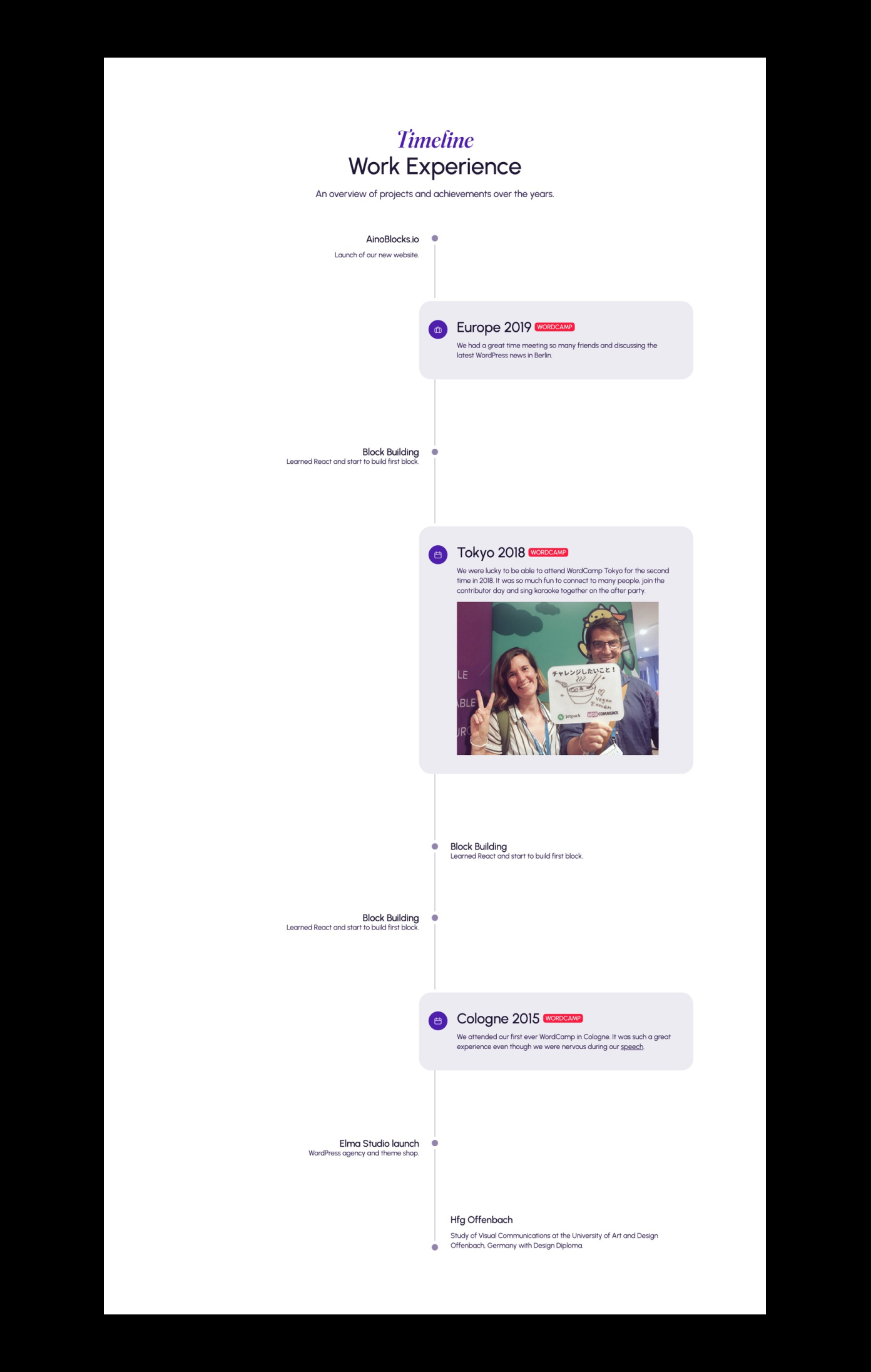Viewport: 871px width, 1372px height.
Task: Click the Hfg Offenbach timeline dot
Action: tap(435, 1247)
